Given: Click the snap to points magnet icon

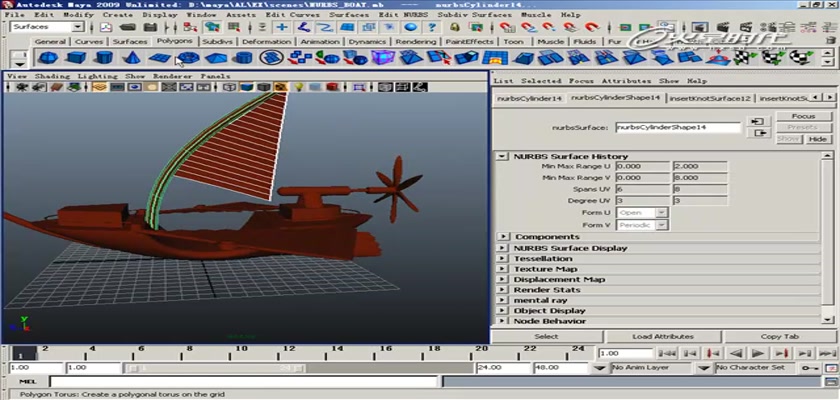Looking at the screenshot, I should point(548,27).
